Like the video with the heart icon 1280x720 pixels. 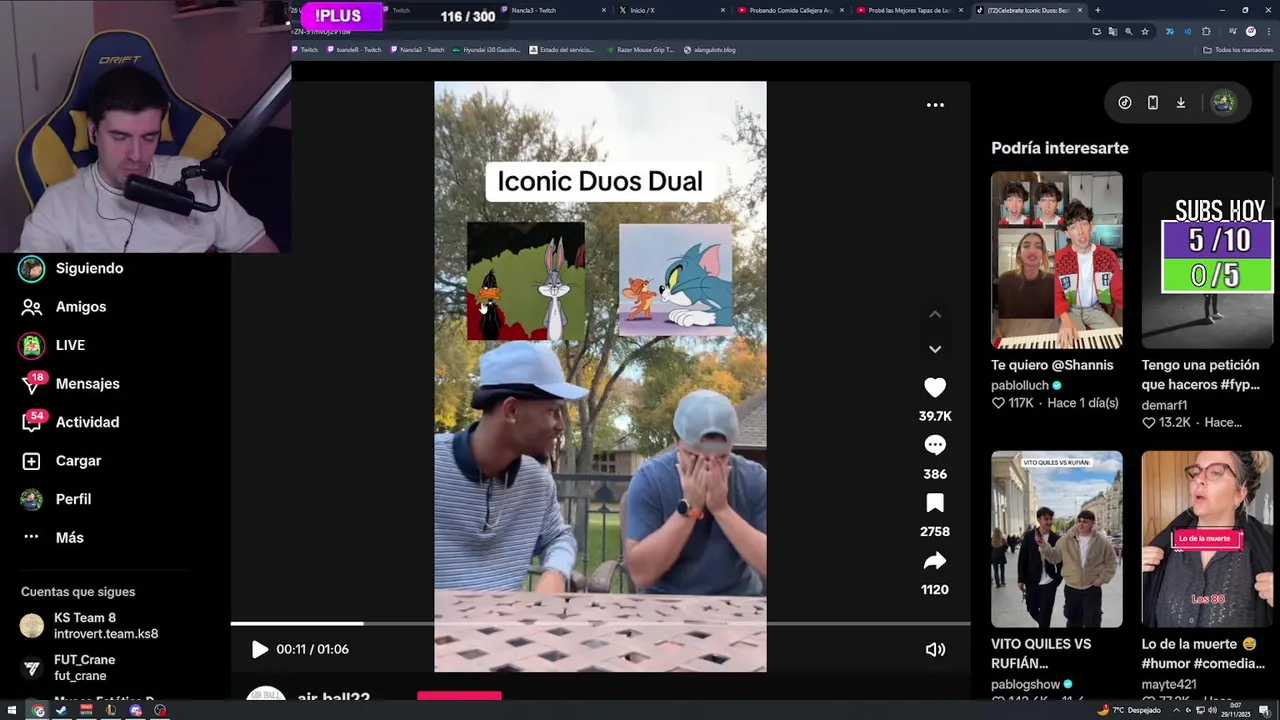(935, 387)
